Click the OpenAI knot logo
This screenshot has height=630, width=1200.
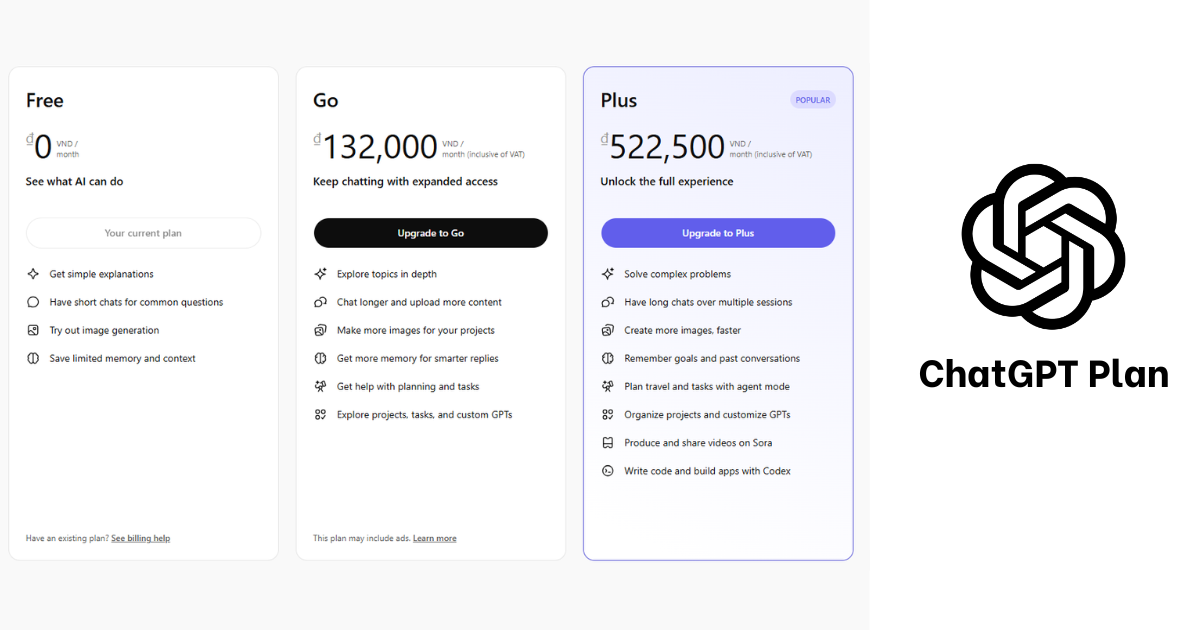point(1043,247)
